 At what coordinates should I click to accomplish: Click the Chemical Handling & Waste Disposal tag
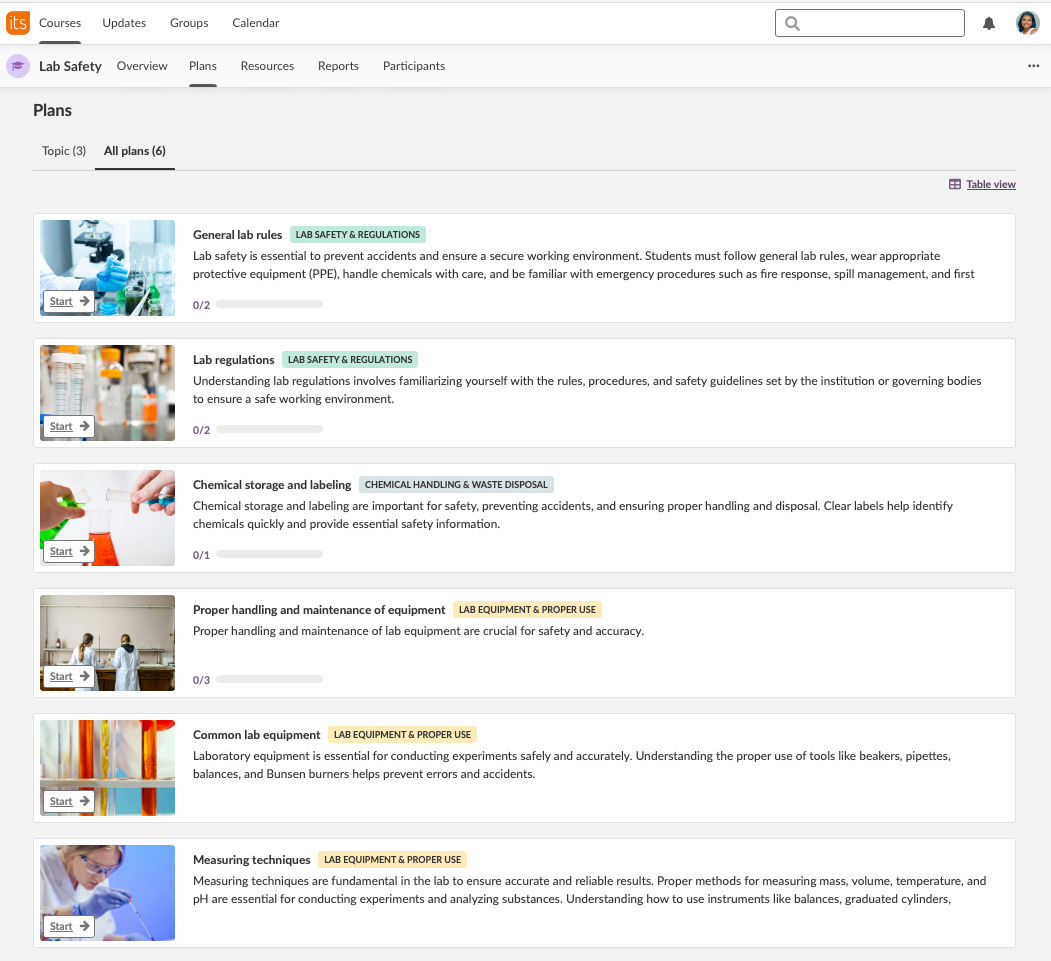pos(456,485)
